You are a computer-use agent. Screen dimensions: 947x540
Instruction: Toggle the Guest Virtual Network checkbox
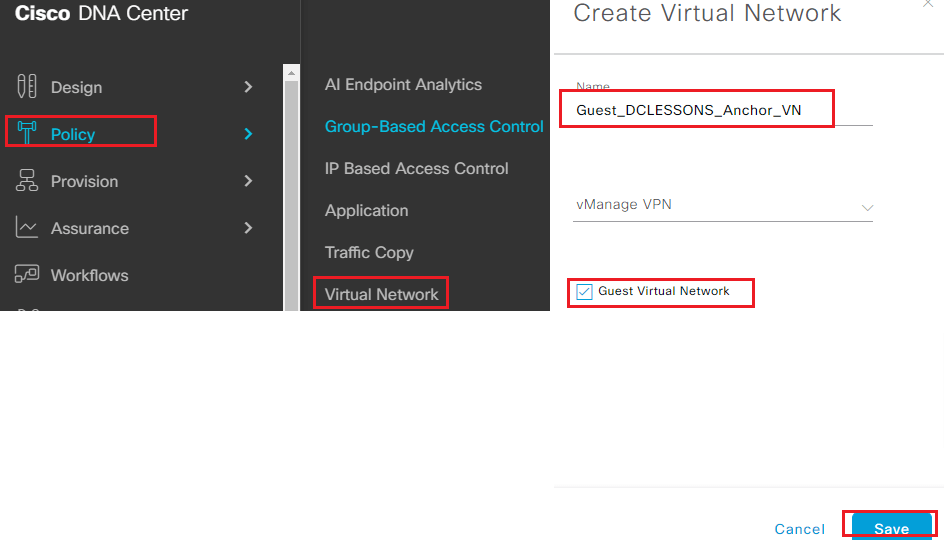click(x=584, y=292)
